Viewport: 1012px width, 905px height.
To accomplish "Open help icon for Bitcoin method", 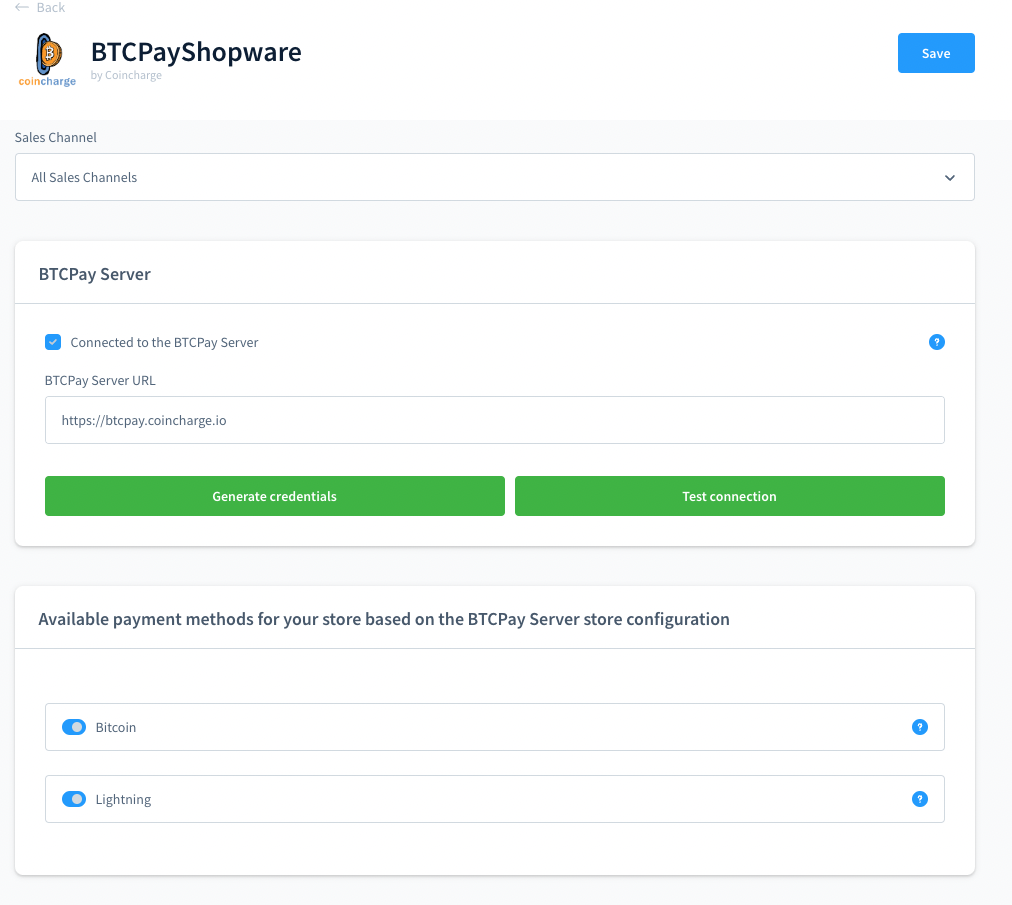I will [x=920, y=727].
